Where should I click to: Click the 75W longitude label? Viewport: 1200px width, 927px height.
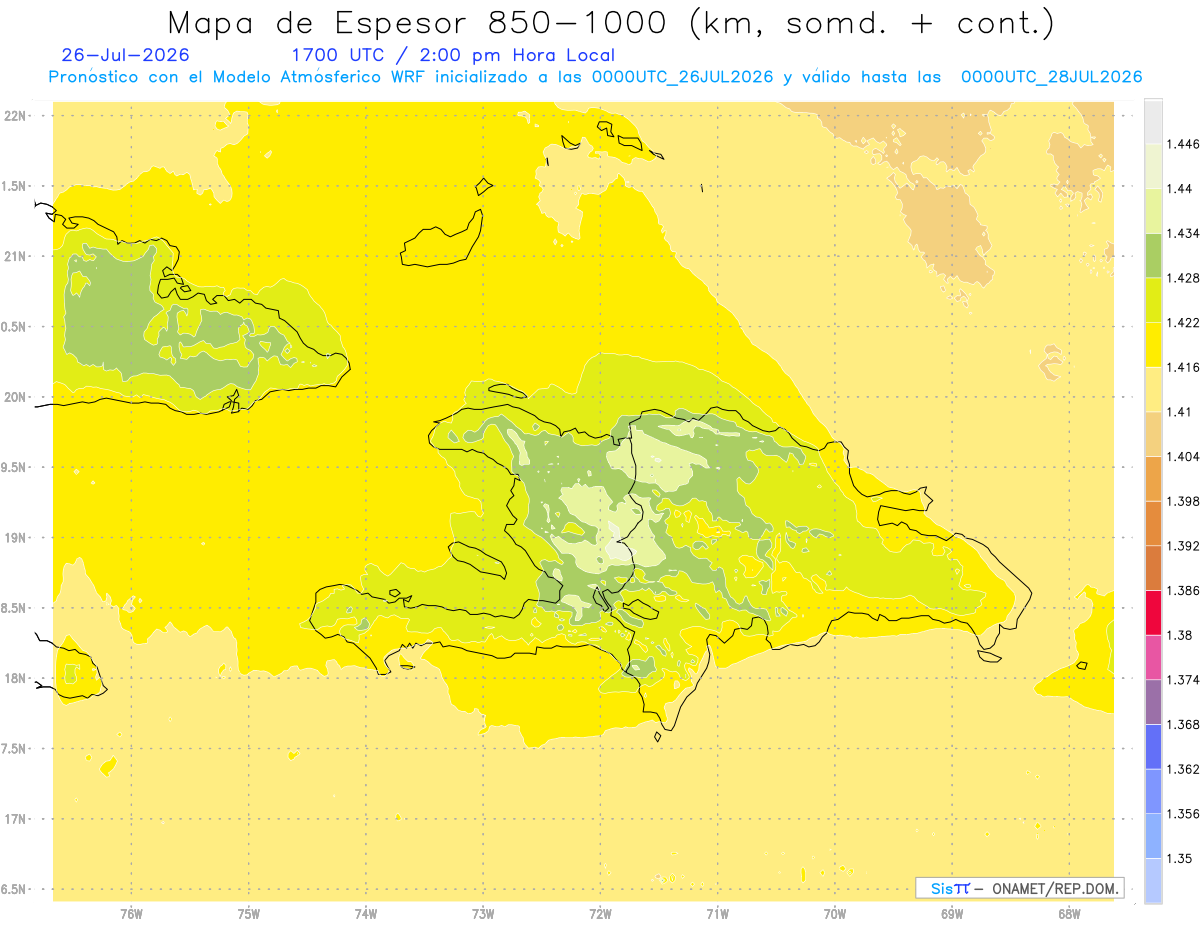click(249, 914)
